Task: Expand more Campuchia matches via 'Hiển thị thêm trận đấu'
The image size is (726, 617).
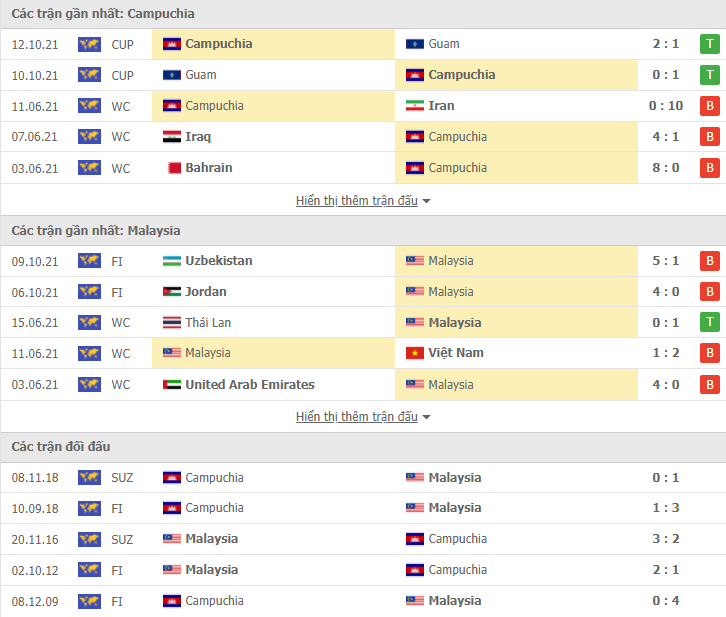Action: coord(357,201)
